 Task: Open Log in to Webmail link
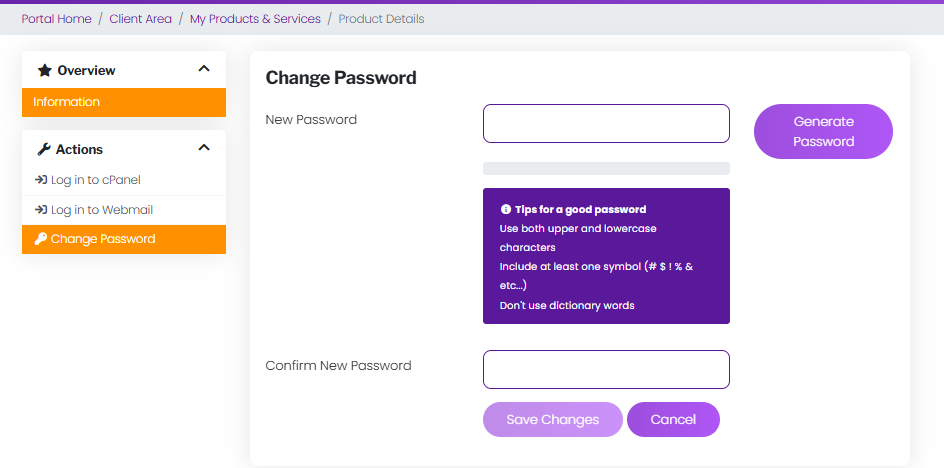coord(102,210)
